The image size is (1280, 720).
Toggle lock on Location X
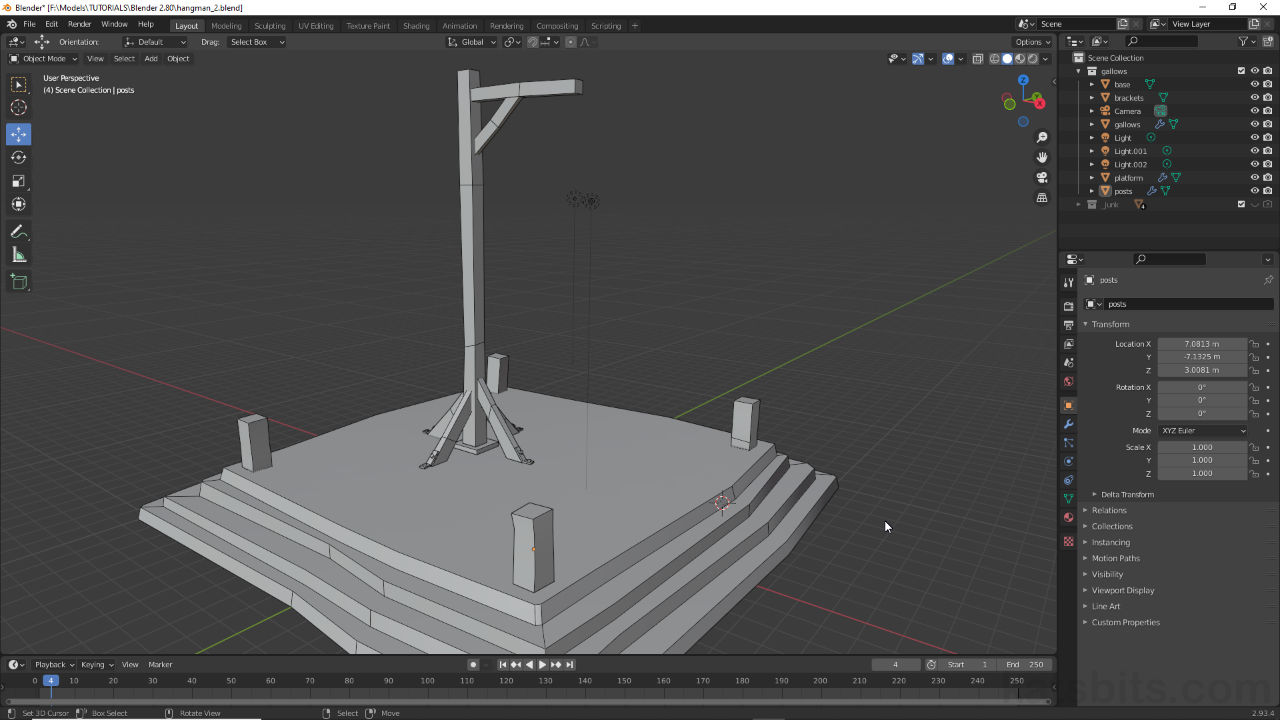(1255, 344)
